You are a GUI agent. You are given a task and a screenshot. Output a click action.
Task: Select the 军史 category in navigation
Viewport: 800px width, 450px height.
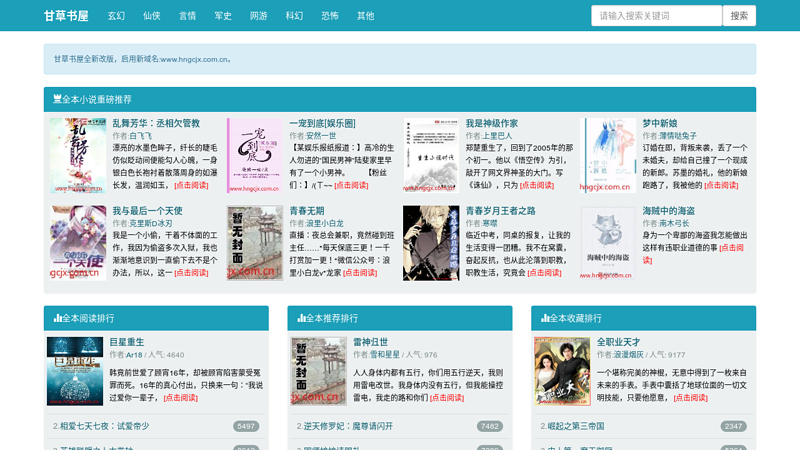[223, 16]
